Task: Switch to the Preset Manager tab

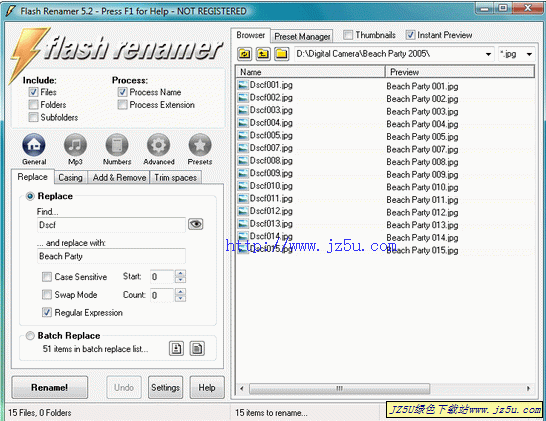Action: coord(302,36)
